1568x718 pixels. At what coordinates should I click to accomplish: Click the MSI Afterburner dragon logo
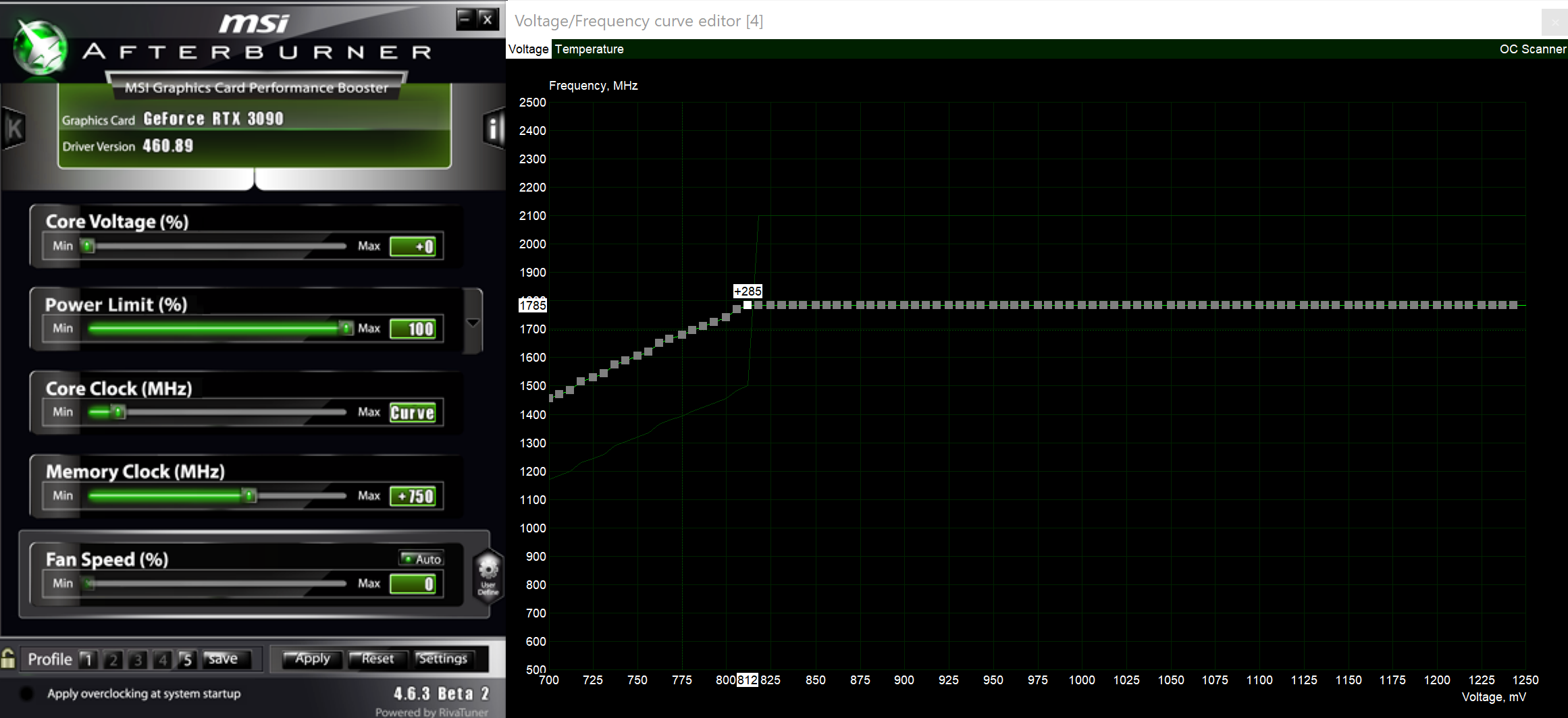(x=41, y=47)
